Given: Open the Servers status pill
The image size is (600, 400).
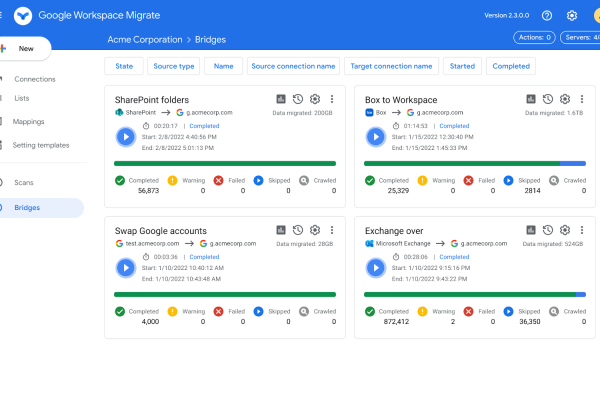Looking at the screenshot, I should (580, 38).
